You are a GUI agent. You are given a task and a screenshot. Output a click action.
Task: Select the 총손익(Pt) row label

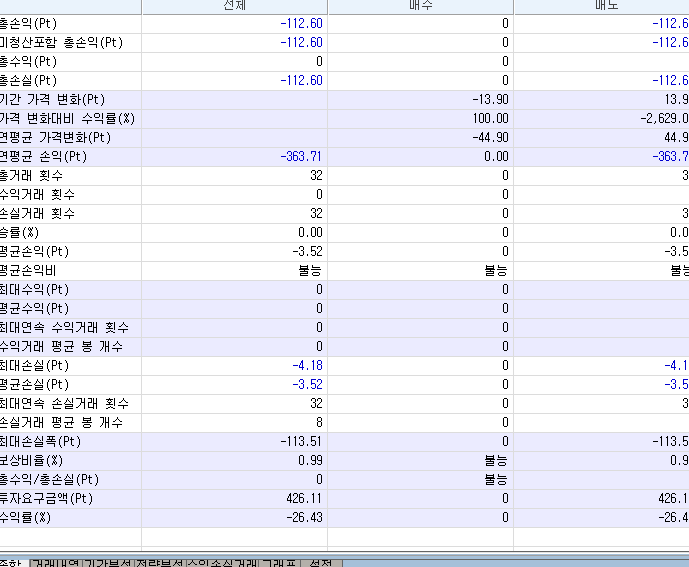tap(28, 23)
